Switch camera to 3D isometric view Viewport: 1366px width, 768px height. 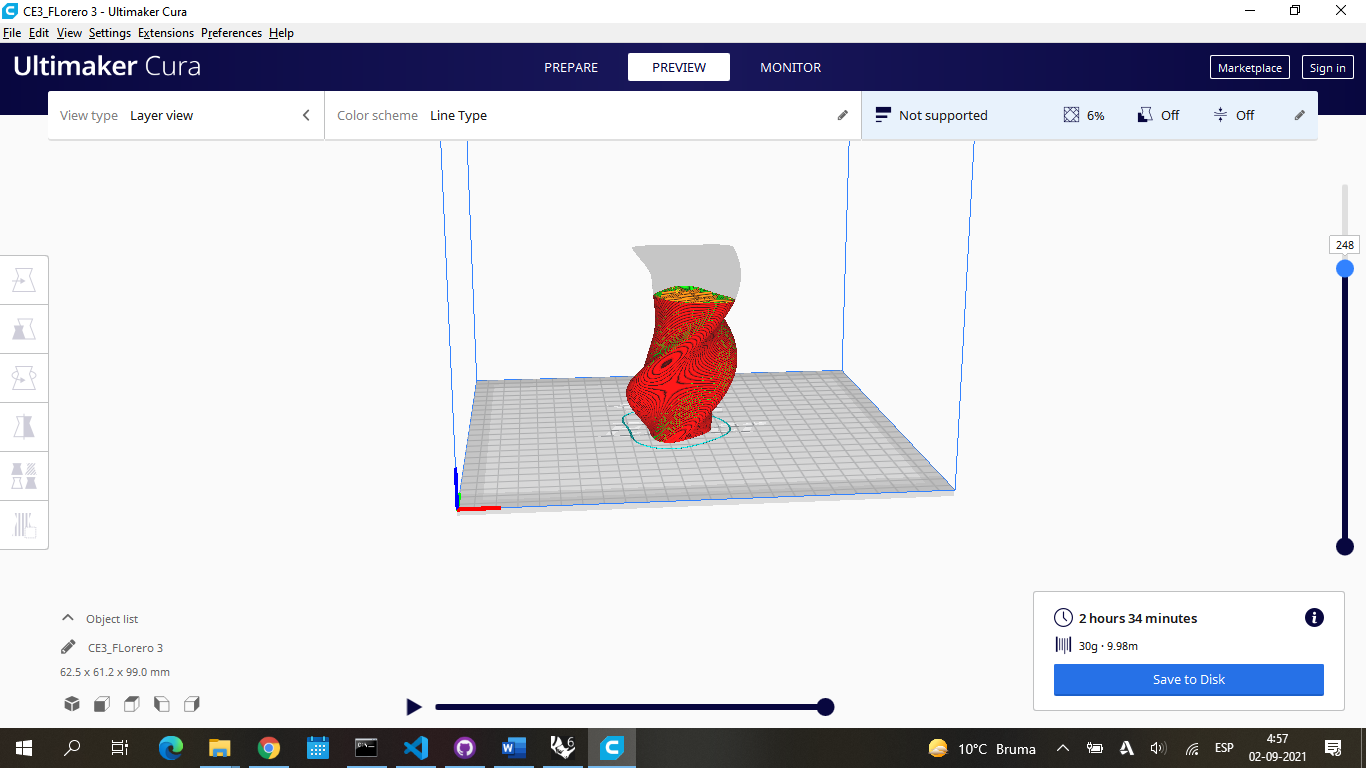tap(71, 703)
